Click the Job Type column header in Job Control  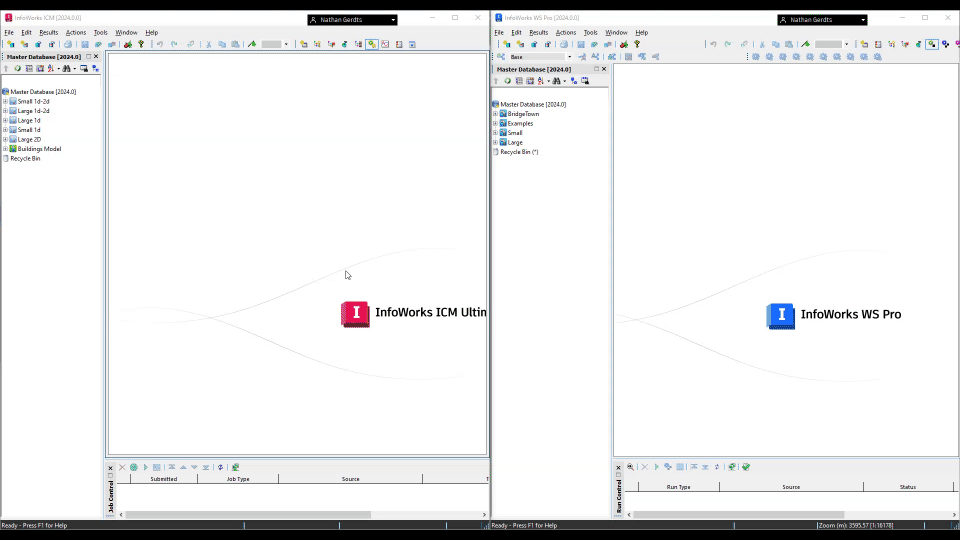pyautogui.click(x=238, y=479)
